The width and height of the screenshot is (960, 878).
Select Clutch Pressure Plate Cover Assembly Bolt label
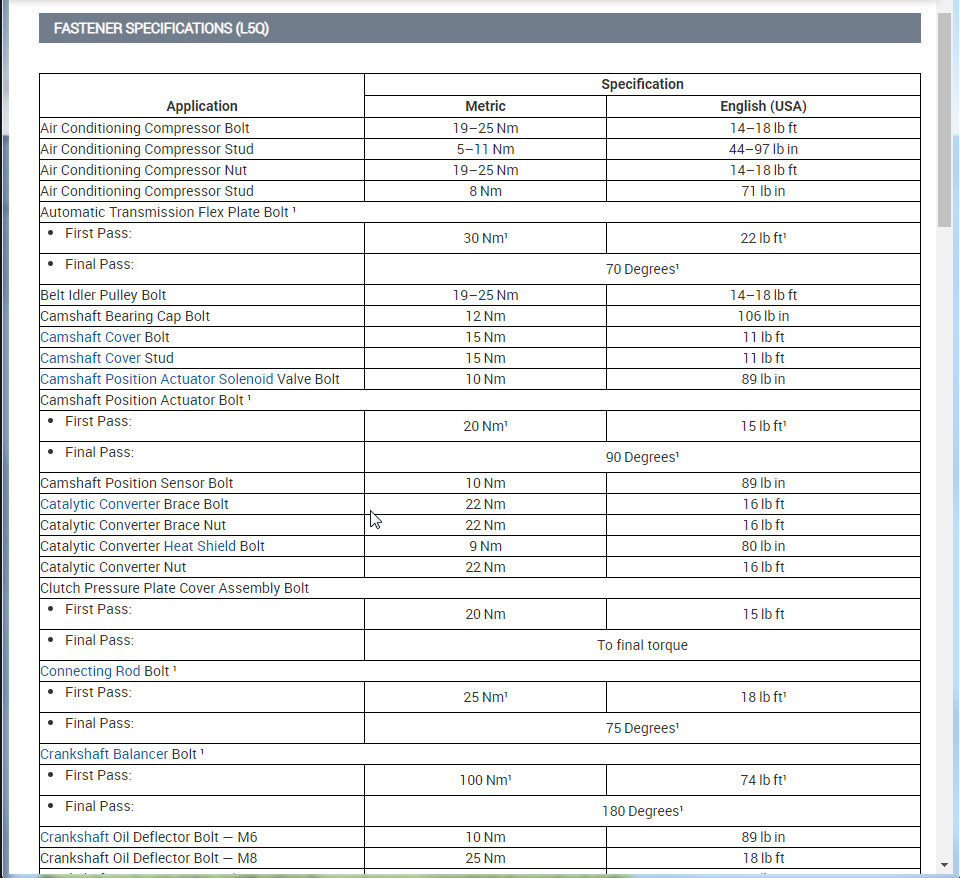pyautogui.click(x=174, y=588)
